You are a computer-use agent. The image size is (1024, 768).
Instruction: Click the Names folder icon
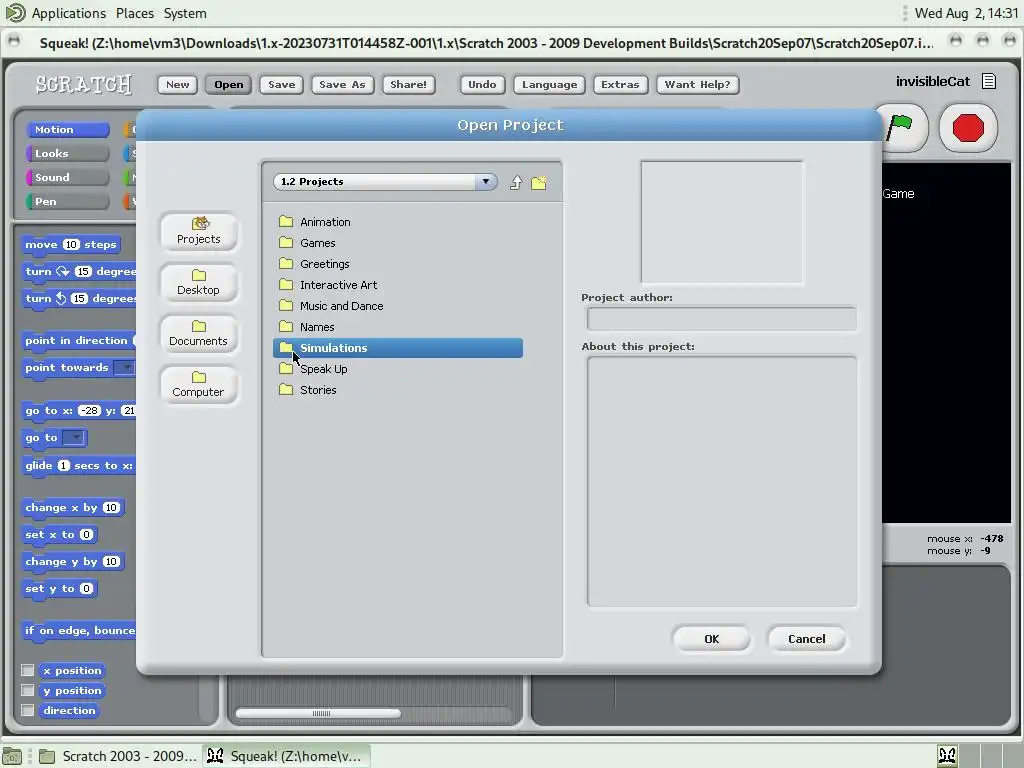tap(286, 326)
